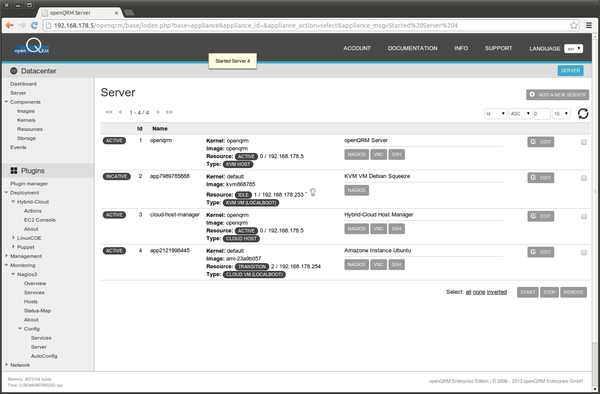Open Plugin manager in sidebar
The image size is (600, 394).
(x=29, y=184)
